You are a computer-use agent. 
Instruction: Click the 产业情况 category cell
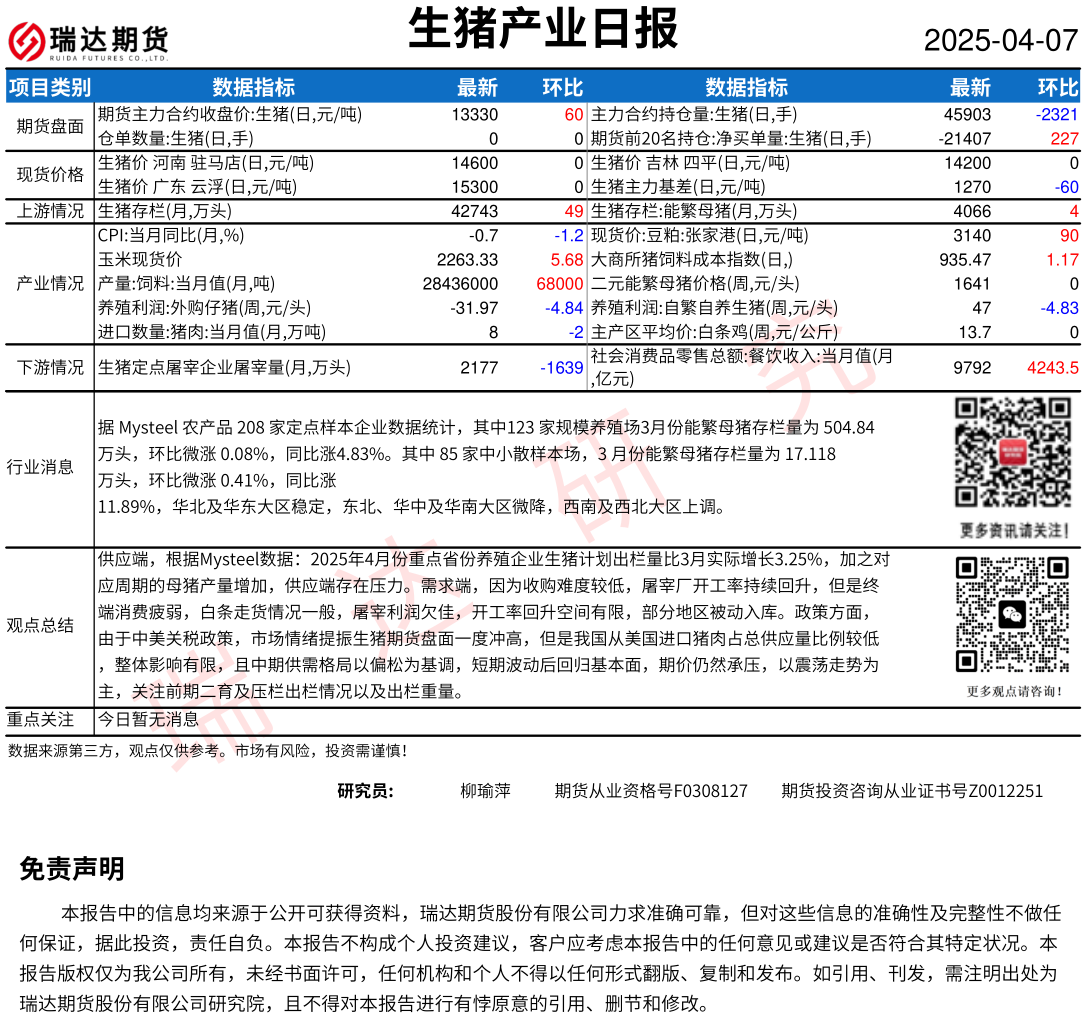(x=50, y=283)
